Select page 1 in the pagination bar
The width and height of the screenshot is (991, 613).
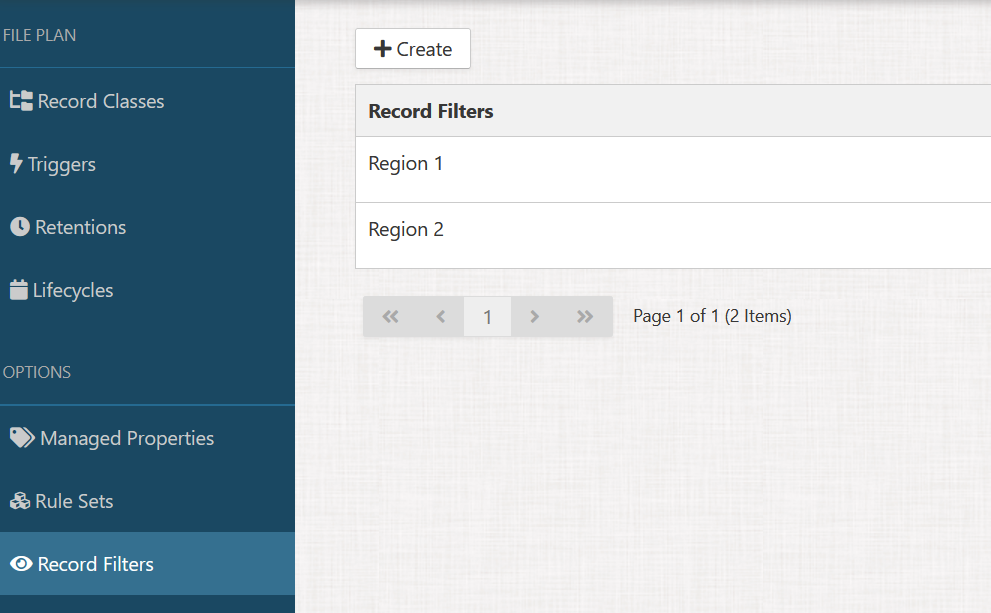point(487,315)
